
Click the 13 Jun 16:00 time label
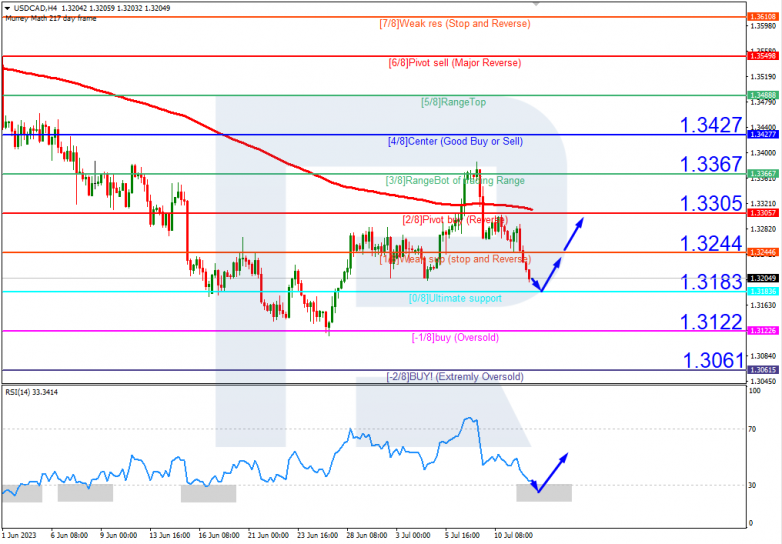170,536
